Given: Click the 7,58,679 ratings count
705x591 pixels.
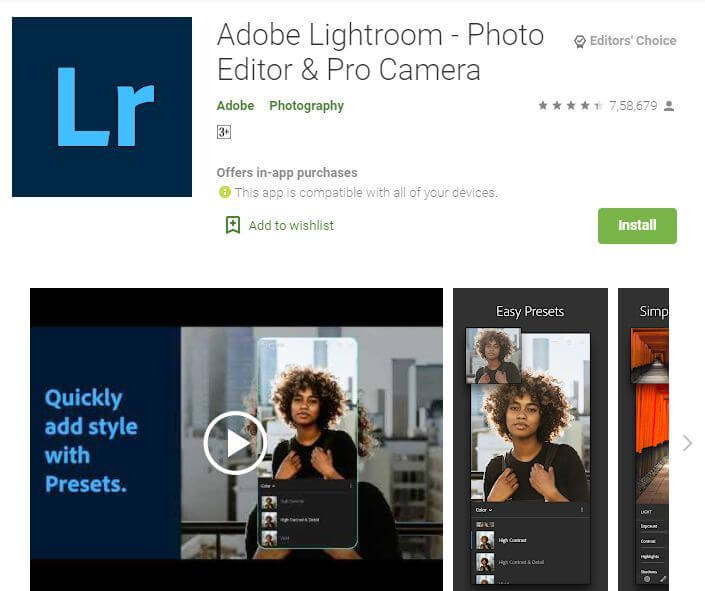Looking at the screenshot, I should [633, 106].
